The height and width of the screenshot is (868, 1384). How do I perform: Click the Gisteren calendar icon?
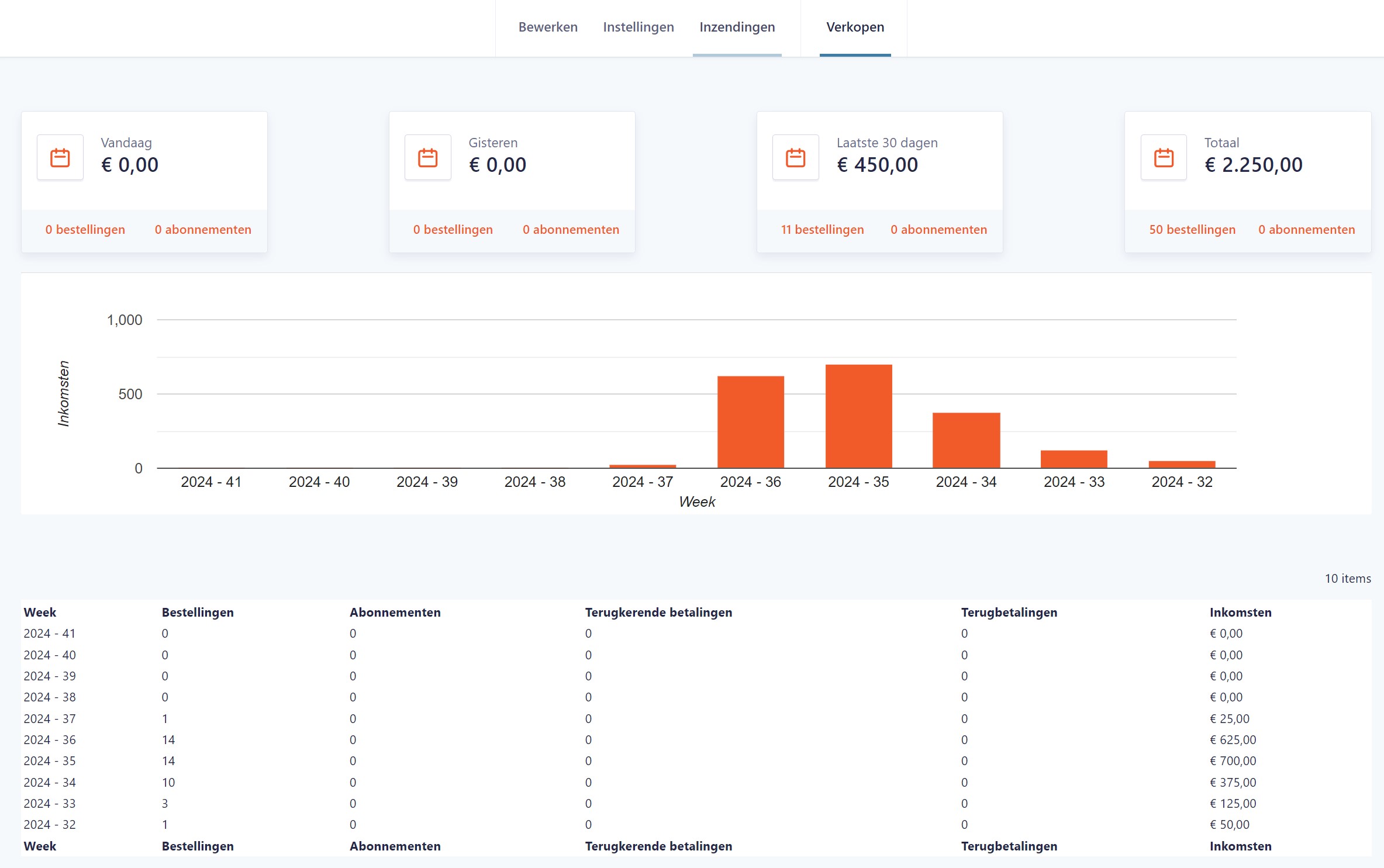tap(428, 158)
